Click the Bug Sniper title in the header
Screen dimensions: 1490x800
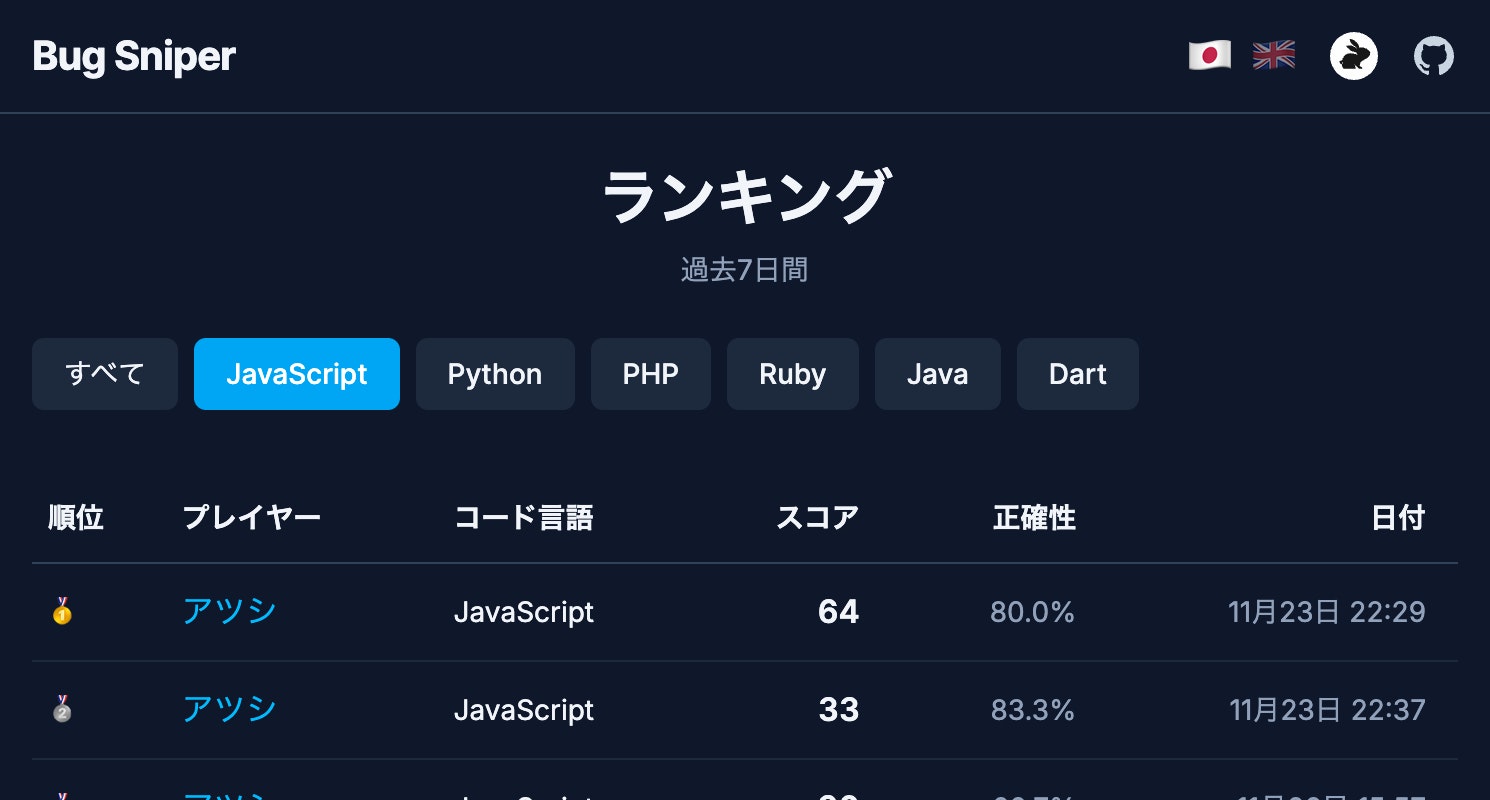click(x=133, y=56)
